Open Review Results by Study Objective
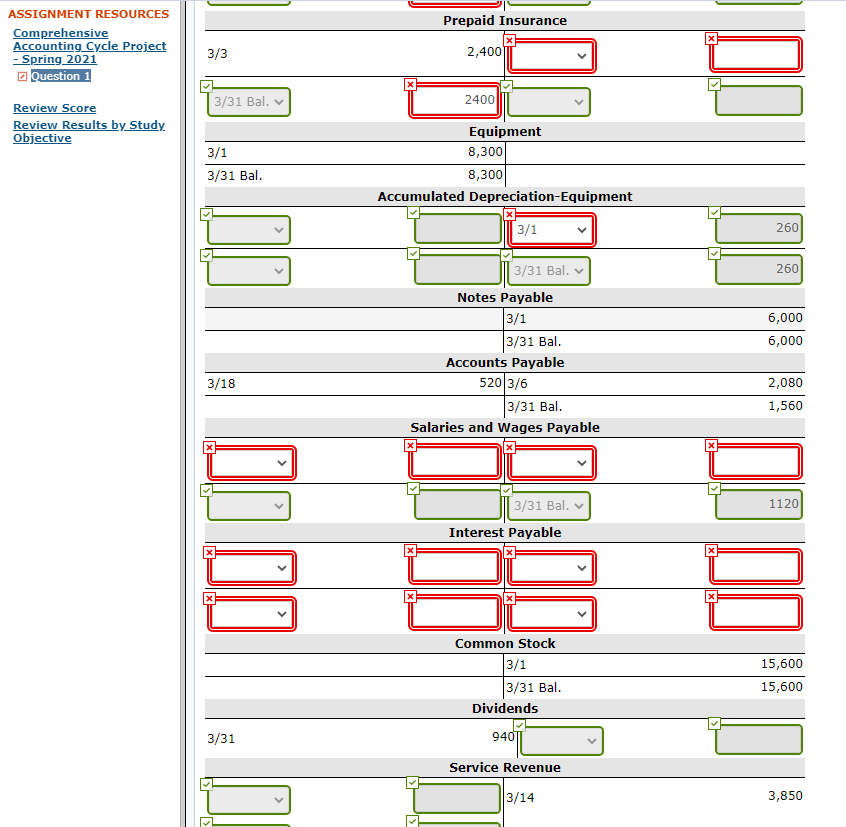 point(89,131)
